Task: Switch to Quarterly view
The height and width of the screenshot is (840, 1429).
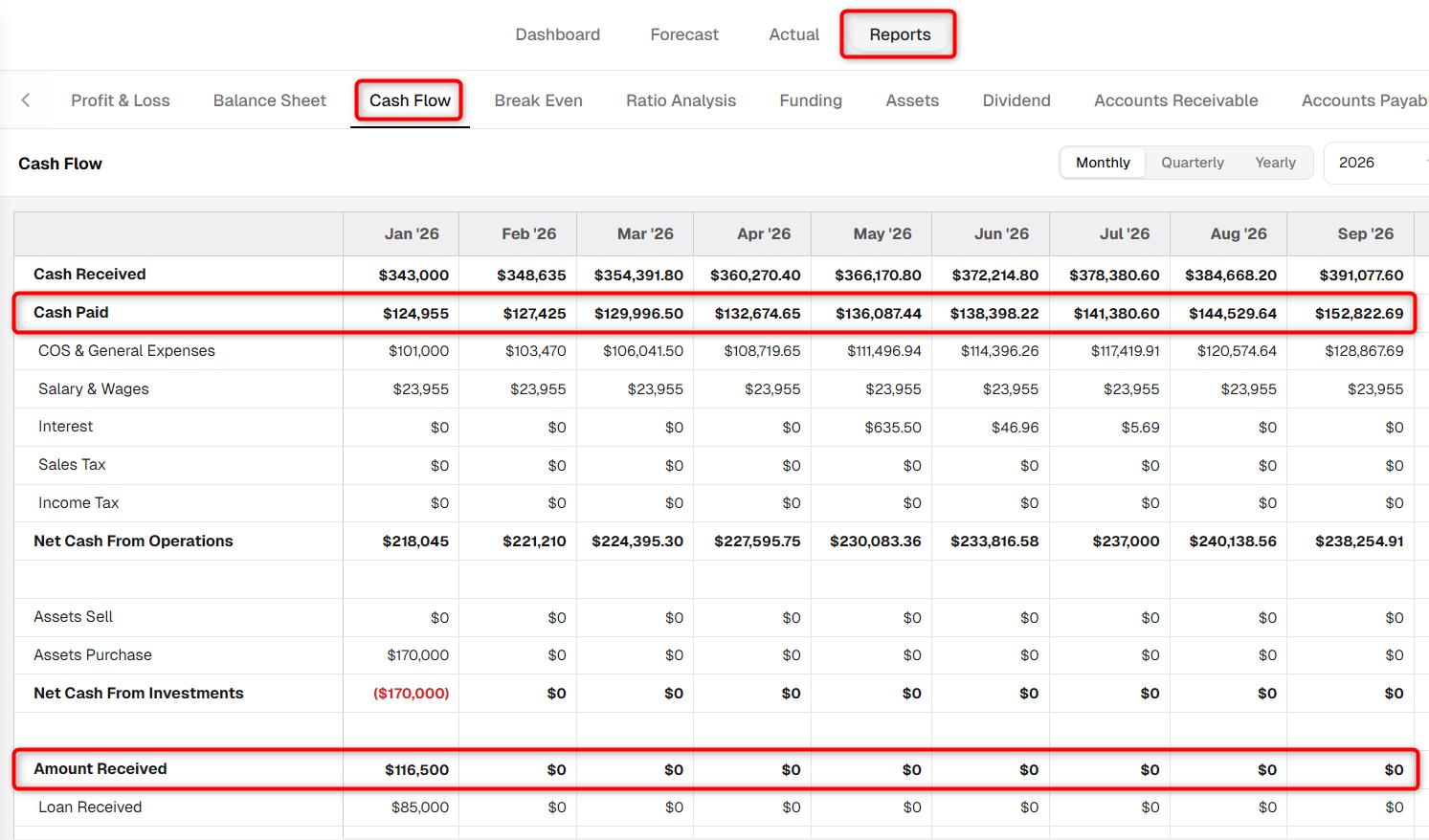Action: pyautogui.click(x=1193, y=163)
